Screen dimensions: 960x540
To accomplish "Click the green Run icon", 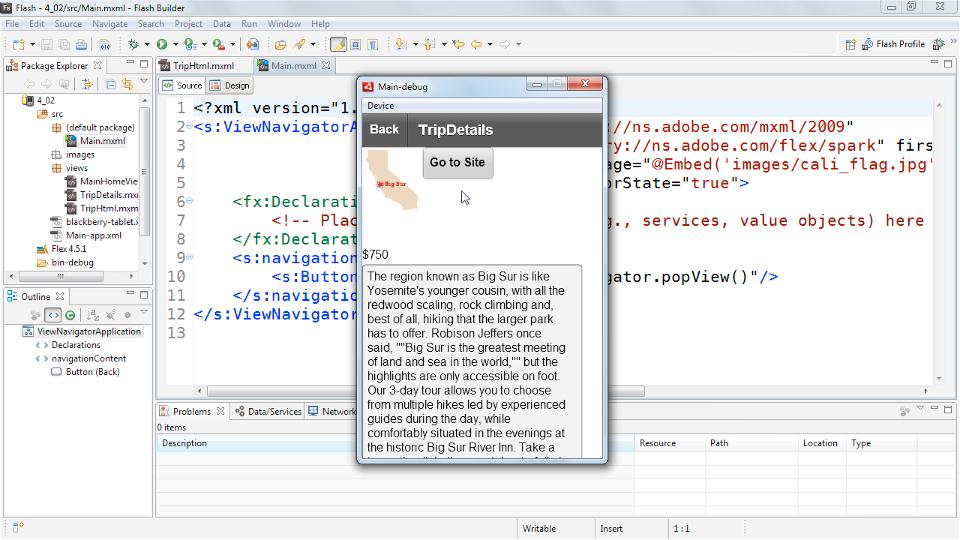I will click(162, 44).
